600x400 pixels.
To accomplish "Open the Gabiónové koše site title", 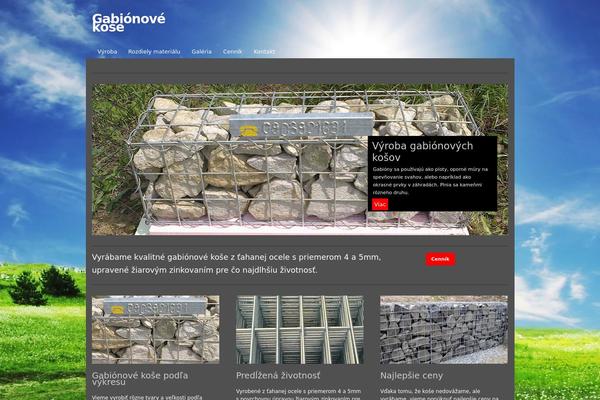I will (129, 23).
